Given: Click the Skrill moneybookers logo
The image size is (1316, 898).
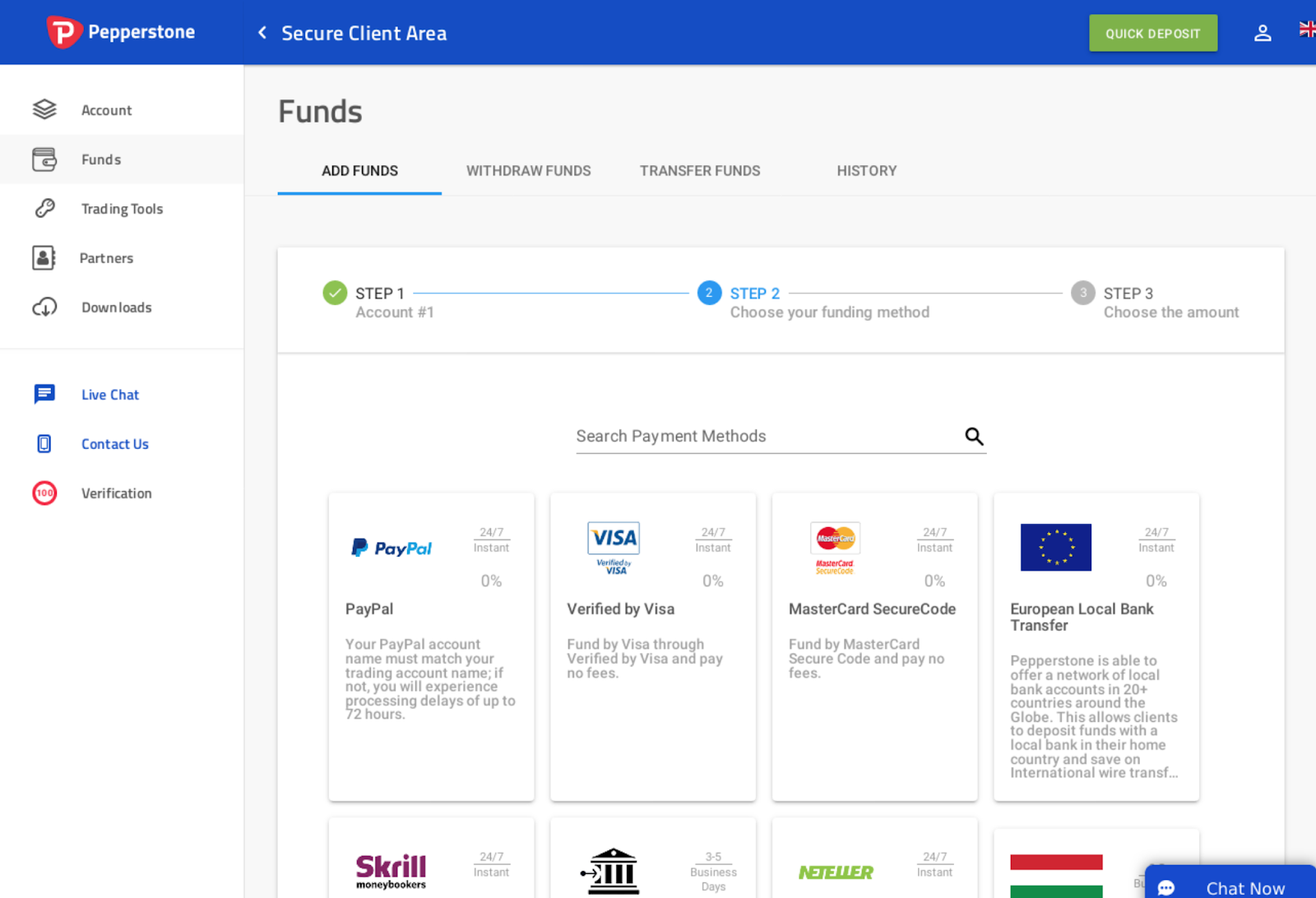Looking at the screenshot, I should pos(391,873).
